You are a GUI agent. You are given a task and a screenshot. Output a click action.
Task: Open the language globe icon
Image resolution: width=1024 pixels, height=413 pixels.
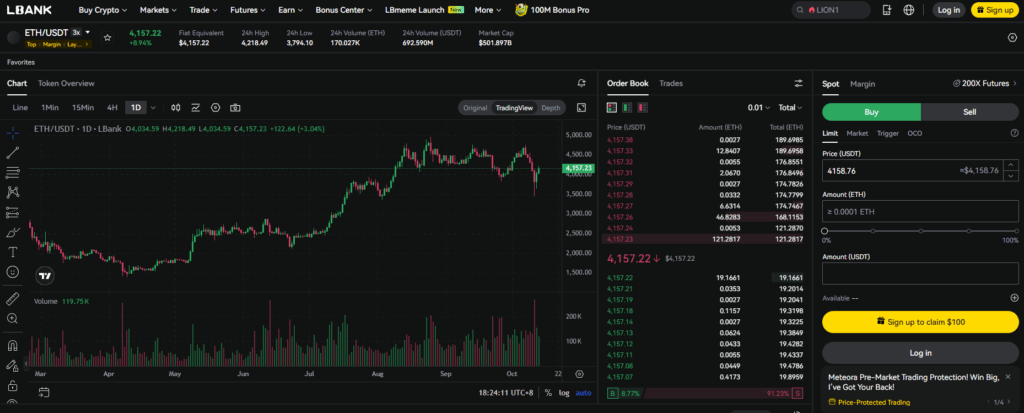[x=908, y=10]
